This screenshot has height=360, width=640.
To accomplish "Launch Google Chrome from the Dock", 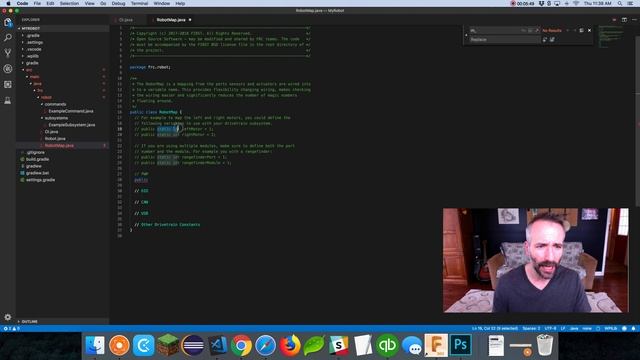I will tap(241, 345).
